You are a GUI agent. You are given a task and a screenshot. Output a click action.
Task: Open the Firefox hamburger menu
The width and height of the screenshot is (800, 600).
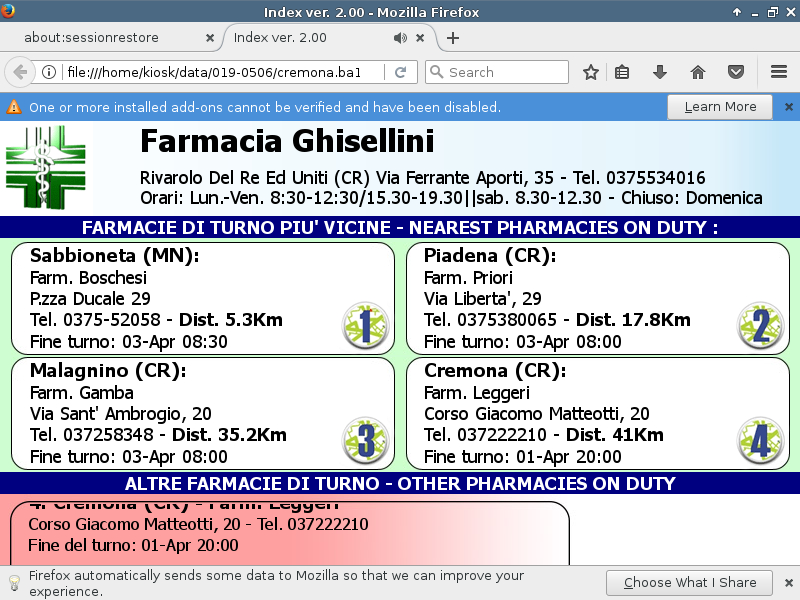tap(779, 72)
